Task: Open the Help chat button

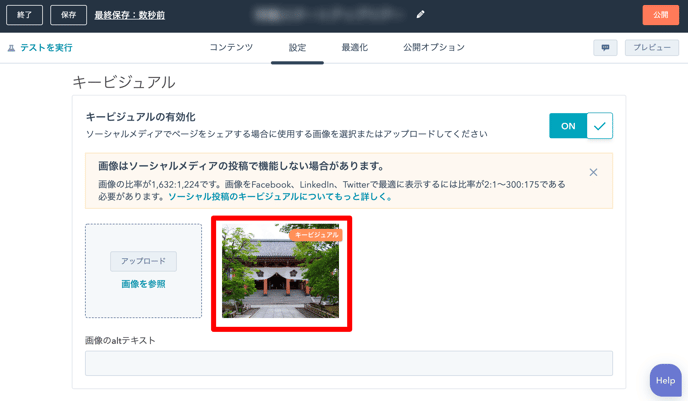Action: 665,380
